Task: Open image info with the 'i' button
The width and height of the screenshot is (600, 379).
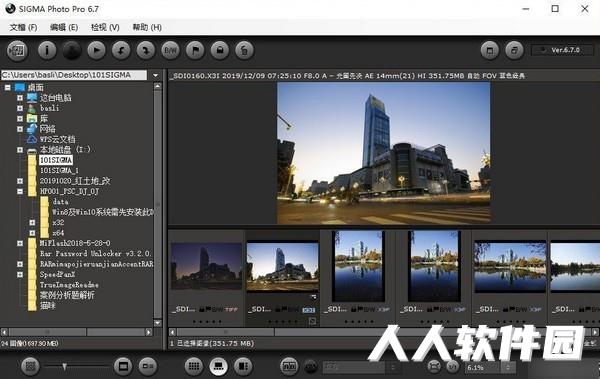Action: [x=47, y=50]
